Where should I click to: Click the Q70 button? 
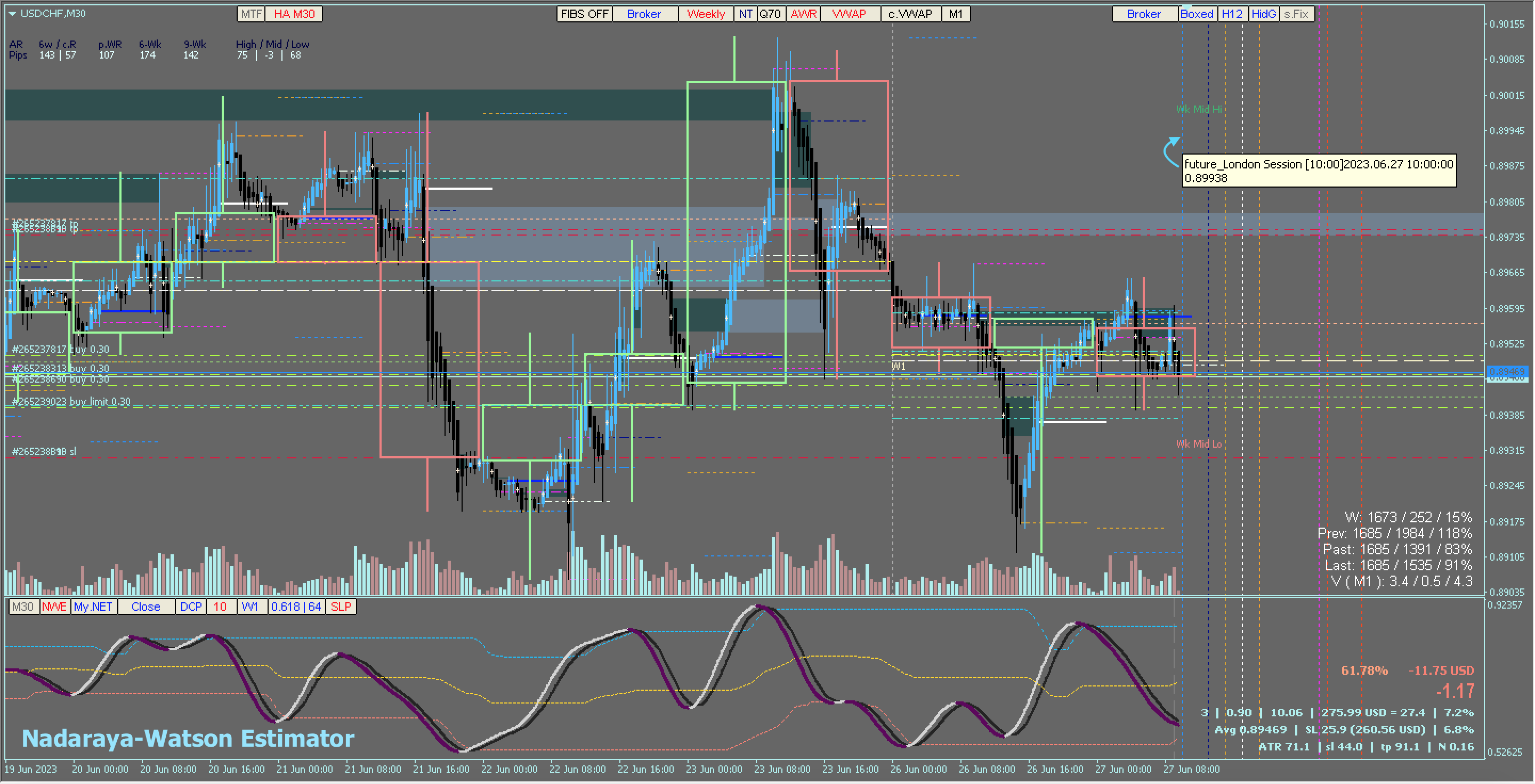771,14
